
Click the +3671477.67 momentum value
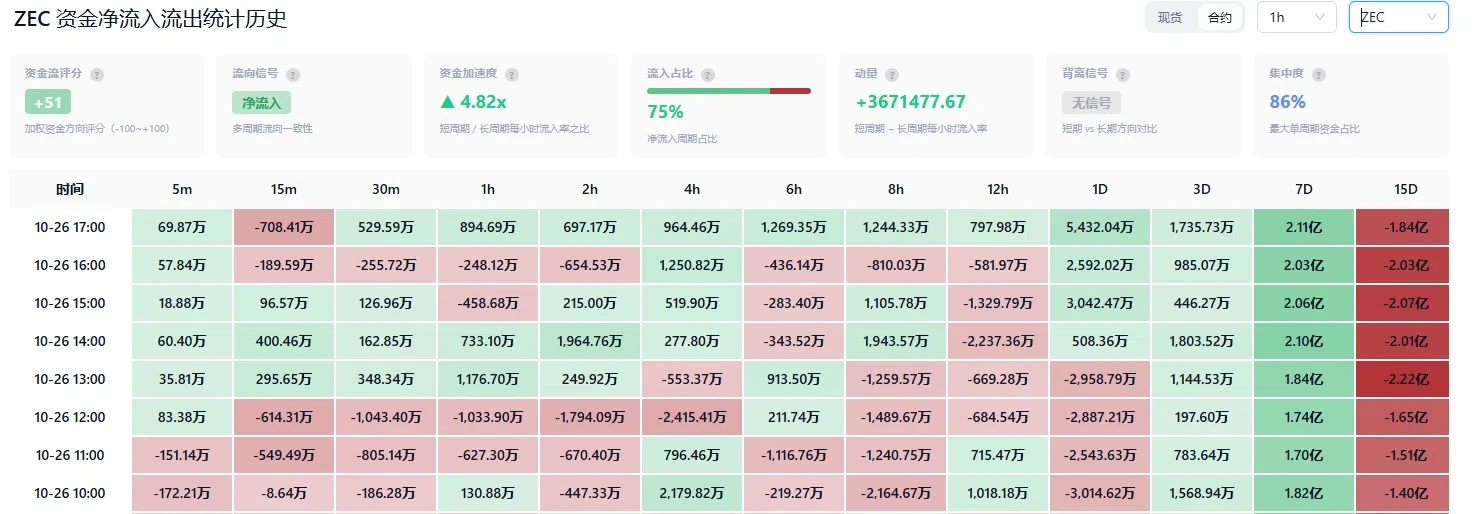910,102
